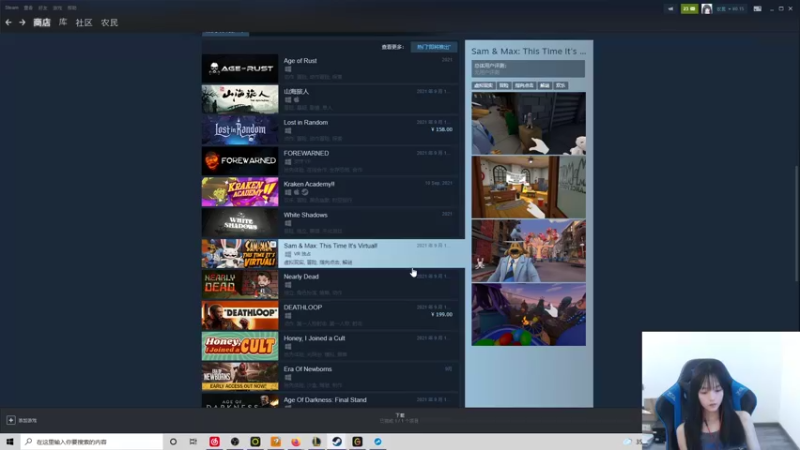This screenshot has width=800, height=450.
Task: Open the red NetEase Cloud Music taskbar icon
Action: click(x=214, y=442)
